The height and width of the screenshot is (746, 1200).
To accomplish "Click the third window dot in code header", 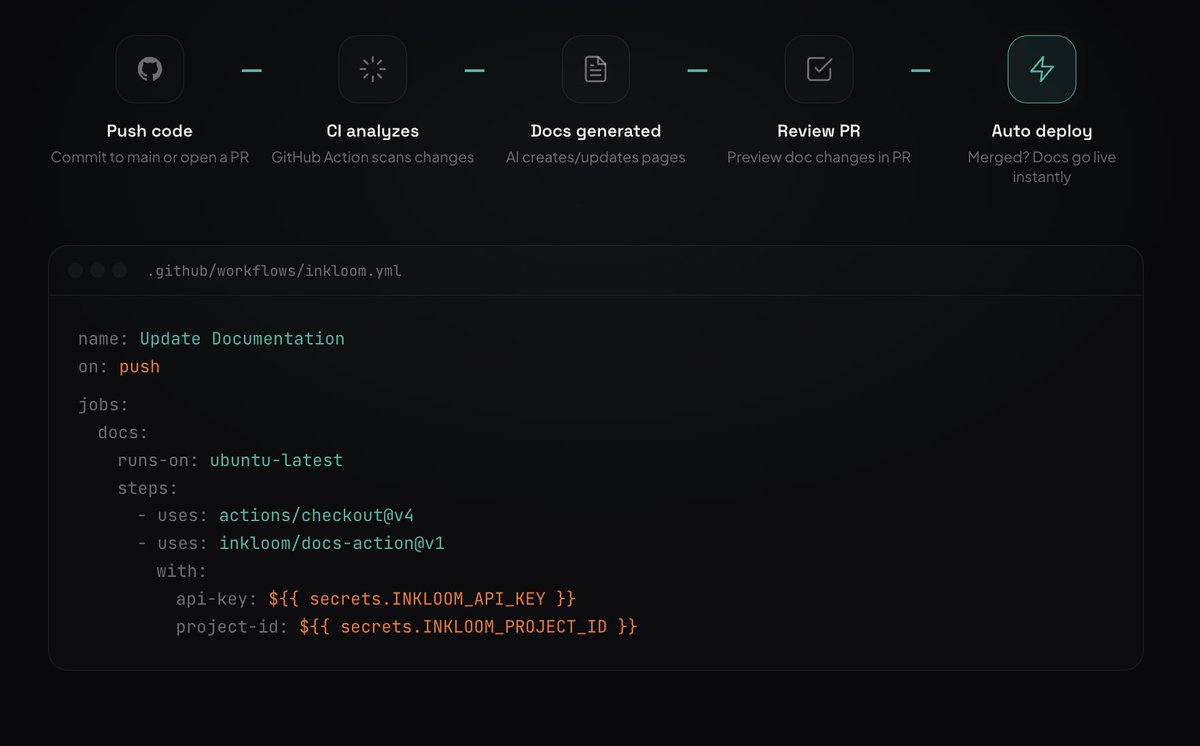I will [119, 270].
